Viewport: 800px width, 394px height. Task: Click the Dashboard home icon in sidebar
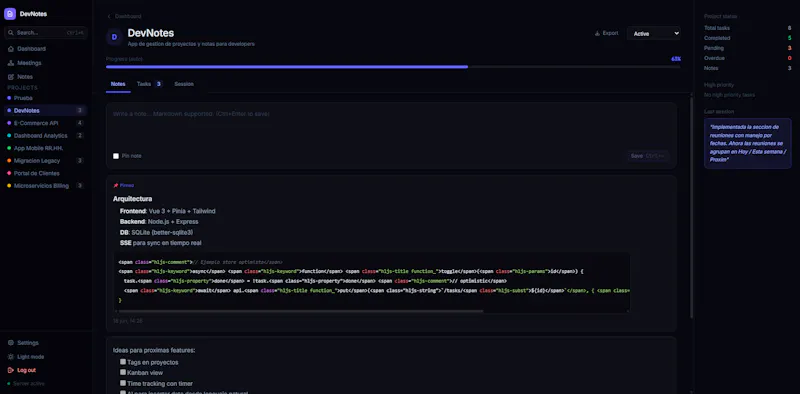click(11, 49)
